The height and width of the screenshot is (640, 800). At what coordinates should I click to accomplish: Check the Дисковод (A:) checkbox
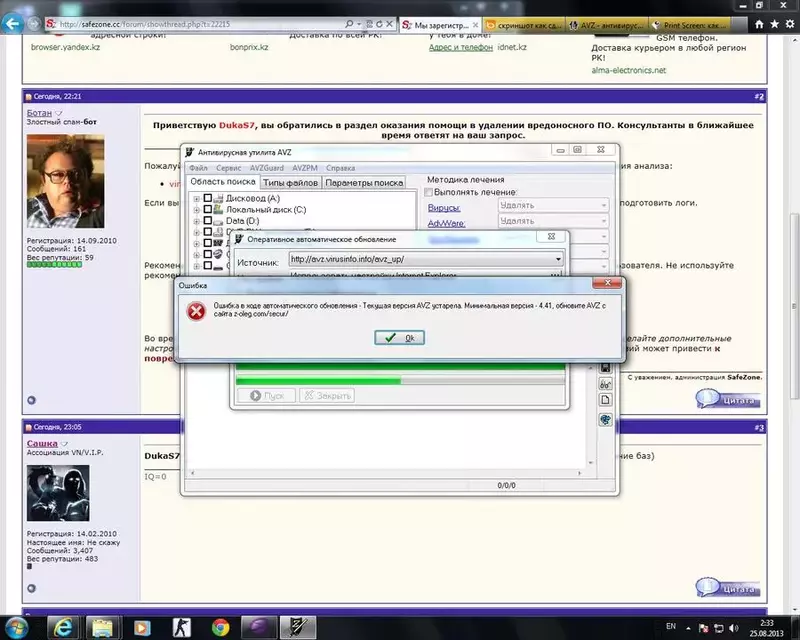click(x=208, y=198)
